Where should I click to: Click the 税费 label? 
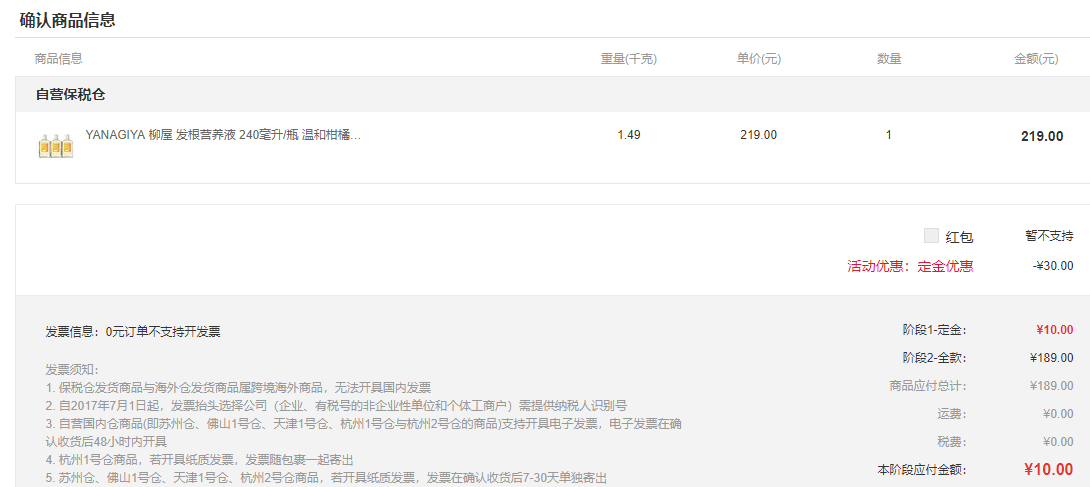coord(952,441)
